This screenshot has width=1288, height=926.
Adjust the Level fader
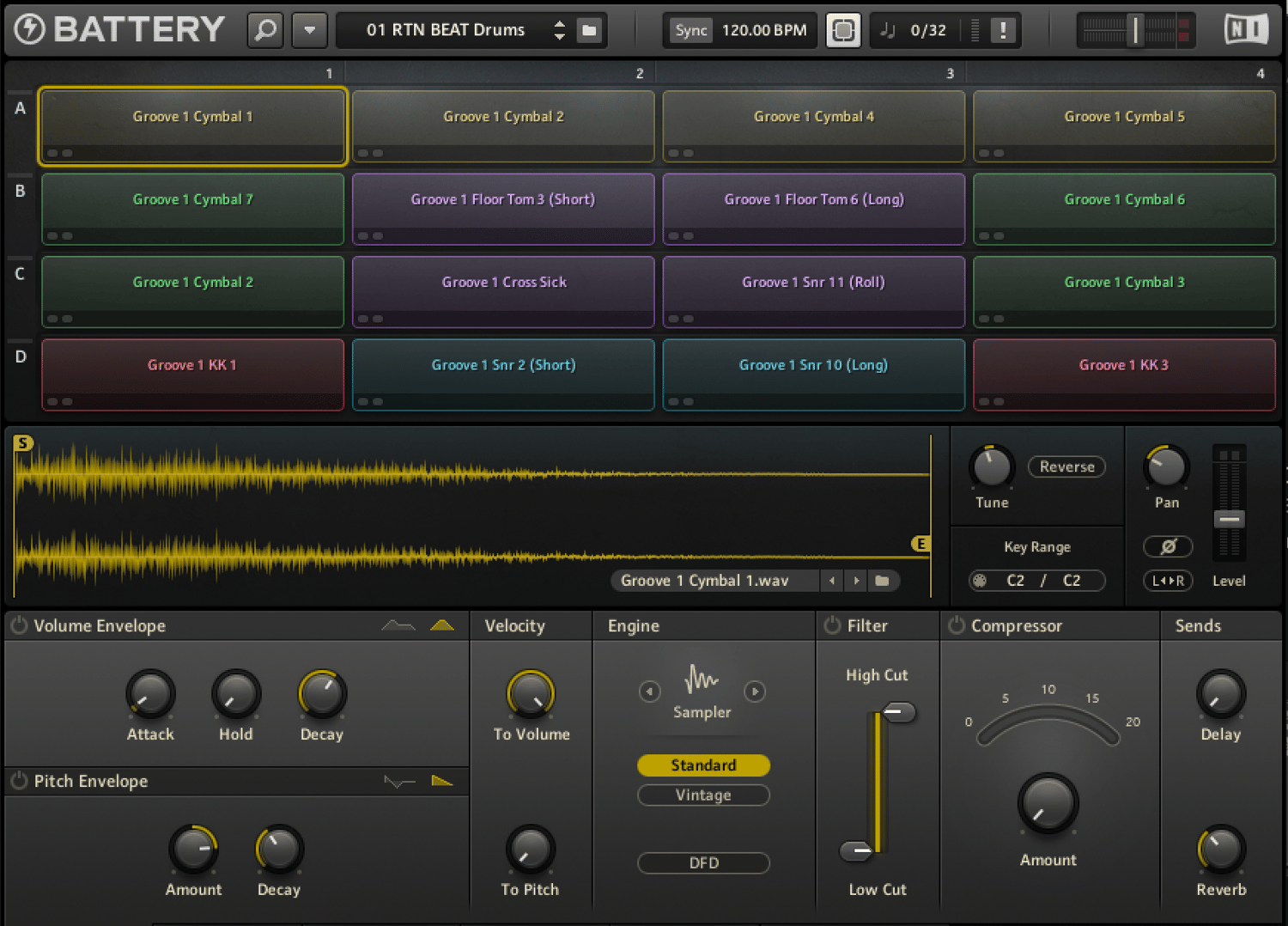(x=1229, y=519)
